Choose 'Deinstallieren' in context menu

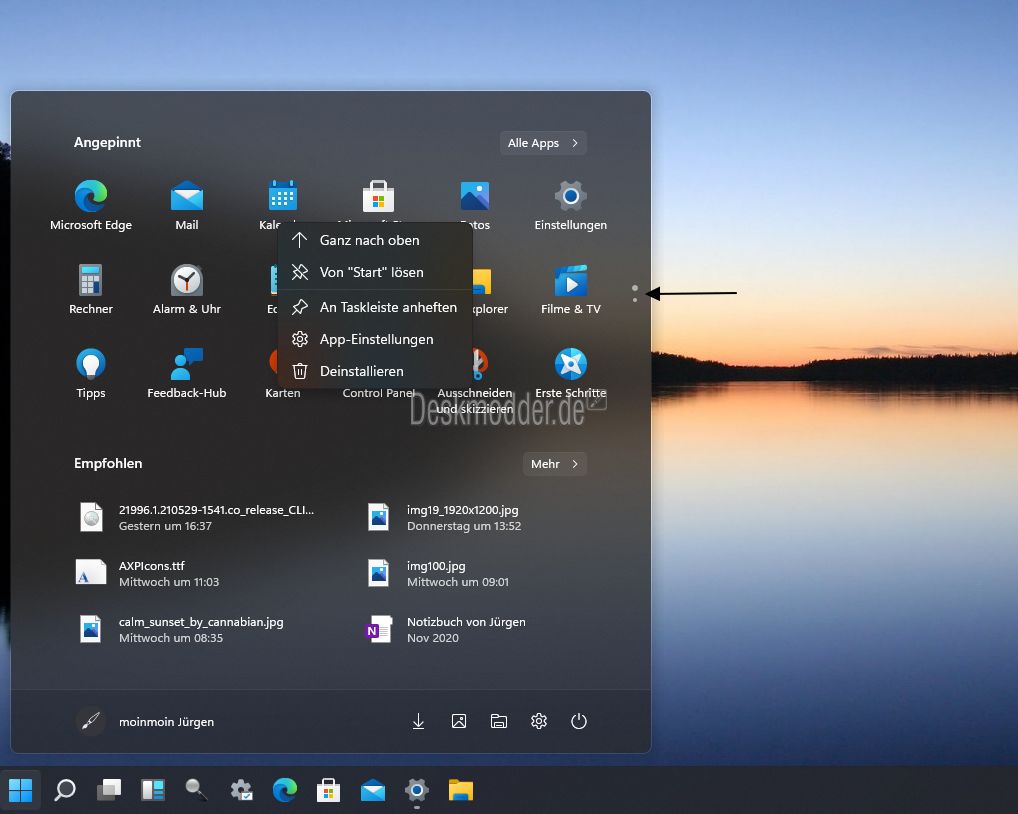375,371
